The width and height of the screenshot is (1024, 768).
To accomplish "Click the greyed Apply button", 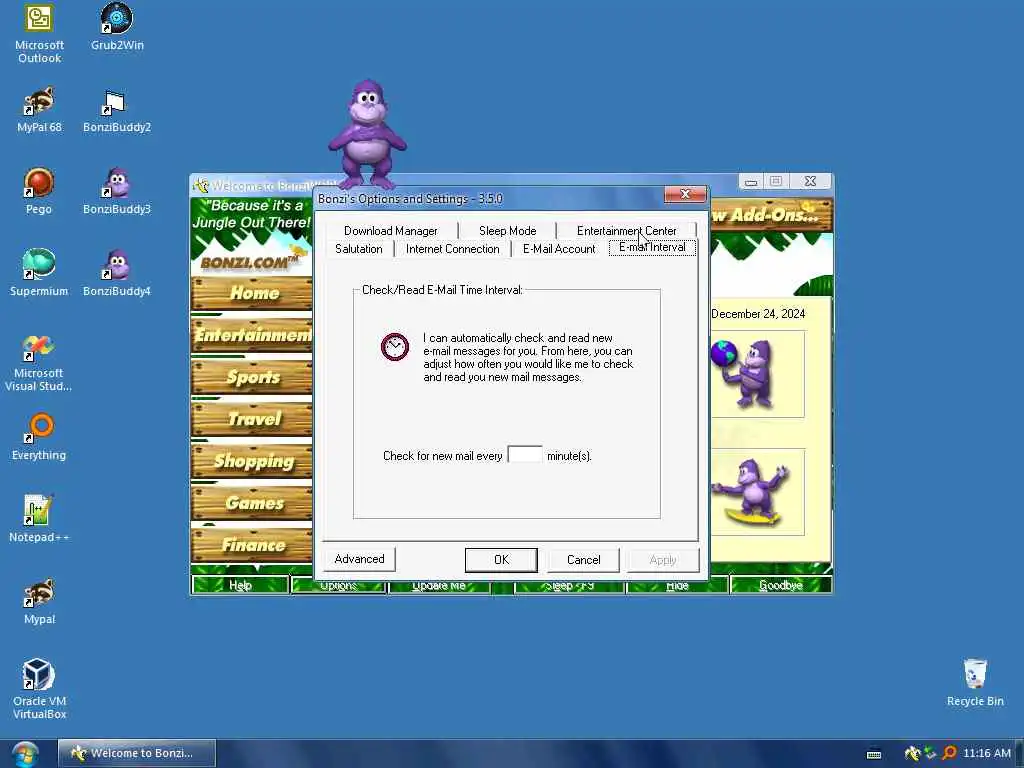I will pyautogui.click(x=663, y=560).
